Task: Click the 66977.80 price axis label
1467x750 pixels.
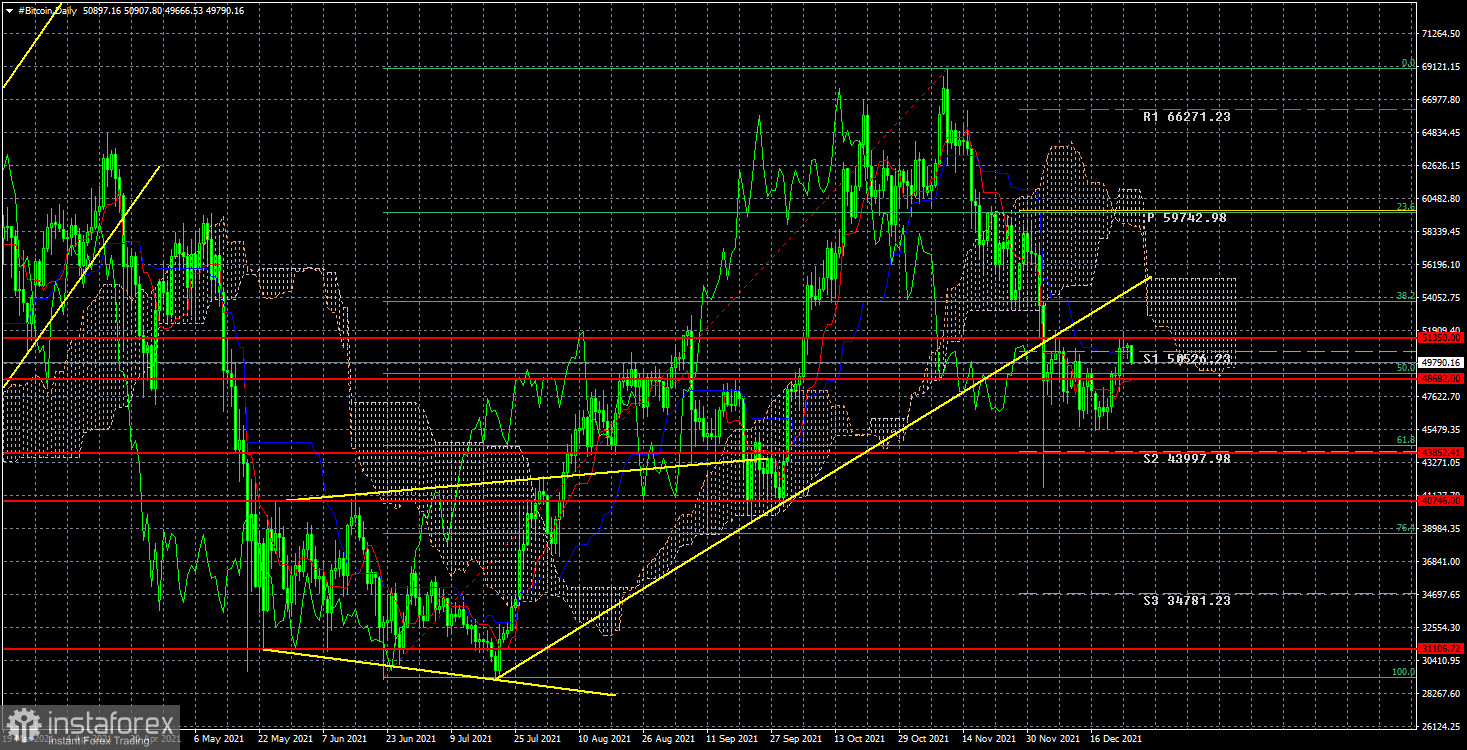Action: click(1441, 99)
